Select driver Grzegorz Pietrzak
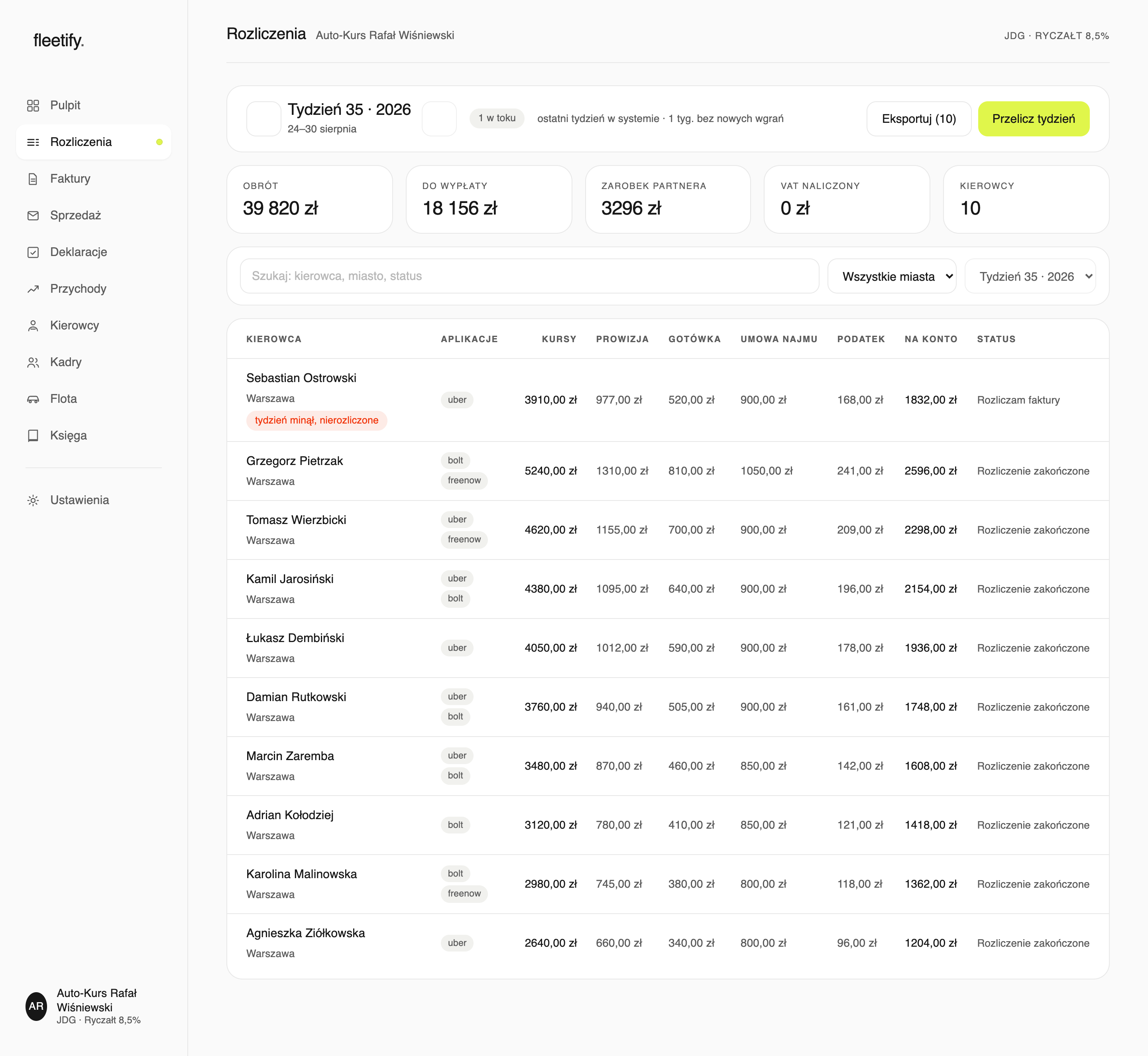The width and height of the screenshot is (1148, 1056). (x=294, y=461)
